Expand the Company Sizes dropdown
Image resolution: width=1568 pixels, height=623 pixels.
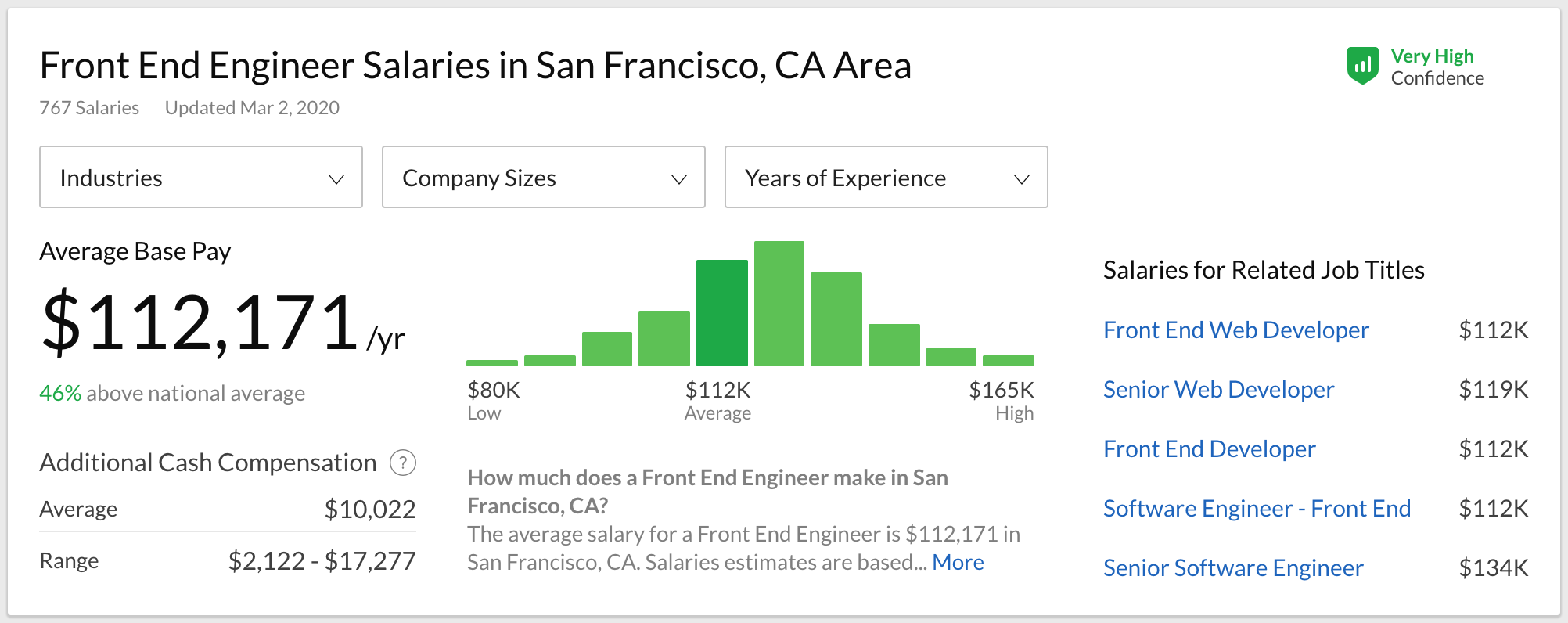(x=543, y=178)
